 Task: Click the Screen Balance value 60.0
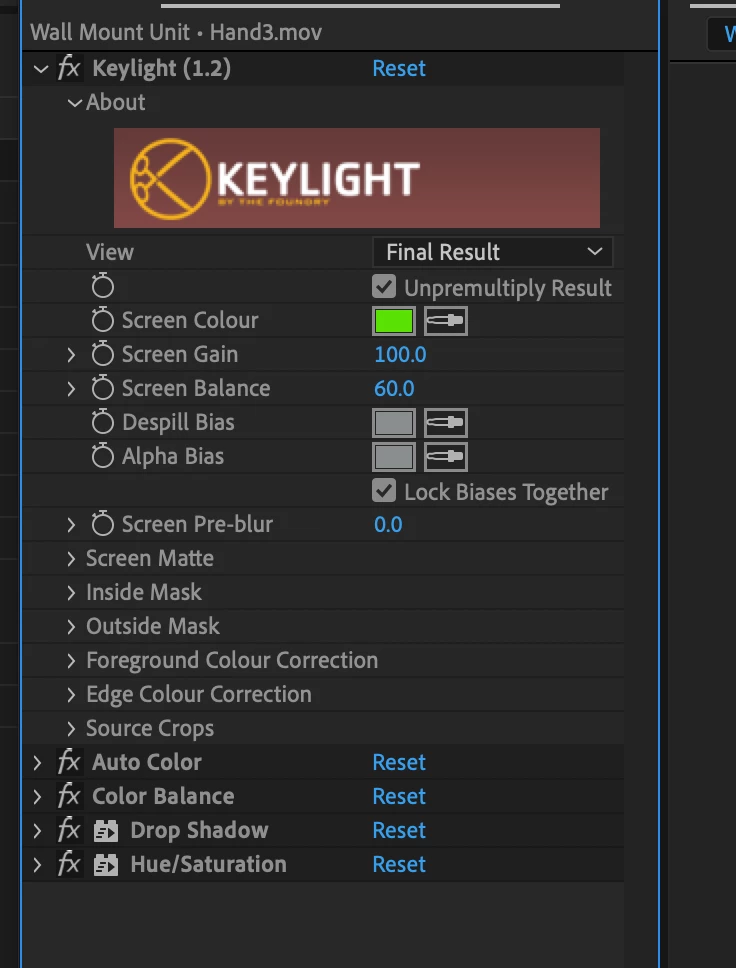click(x=394, y=388)
